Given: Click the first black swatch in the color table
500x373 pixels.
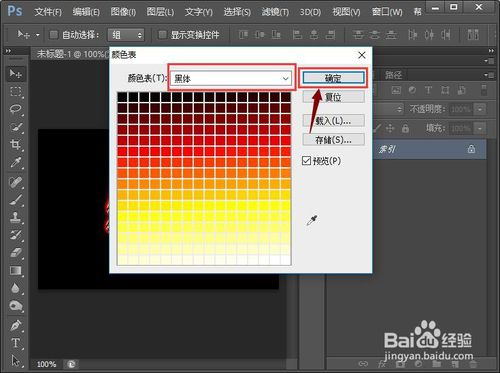Looking at the screenshot, I should click(122, 97).
